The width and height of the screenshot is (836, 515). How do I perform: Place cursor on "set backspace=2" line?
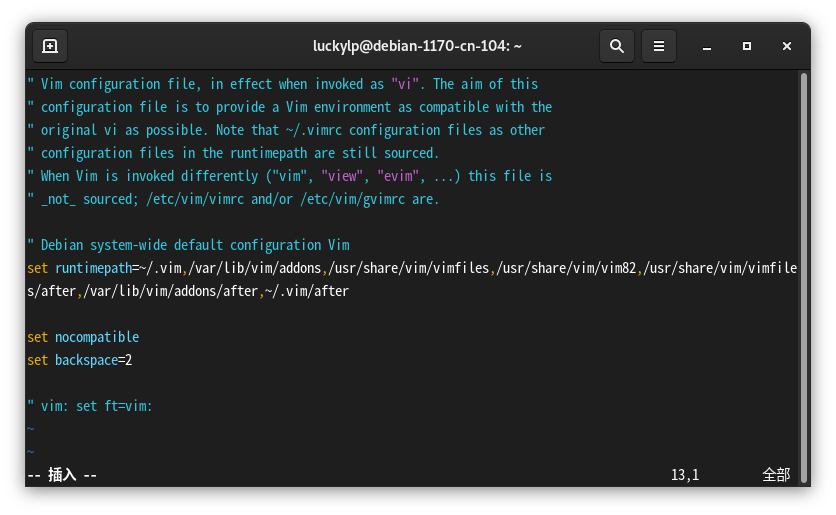(80, 360)
